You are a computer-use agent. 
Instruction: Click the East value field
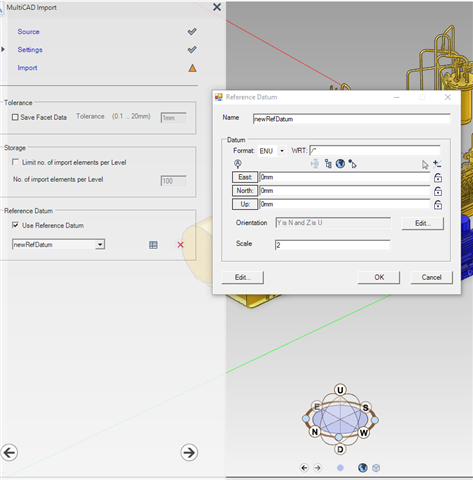[345, 177]
